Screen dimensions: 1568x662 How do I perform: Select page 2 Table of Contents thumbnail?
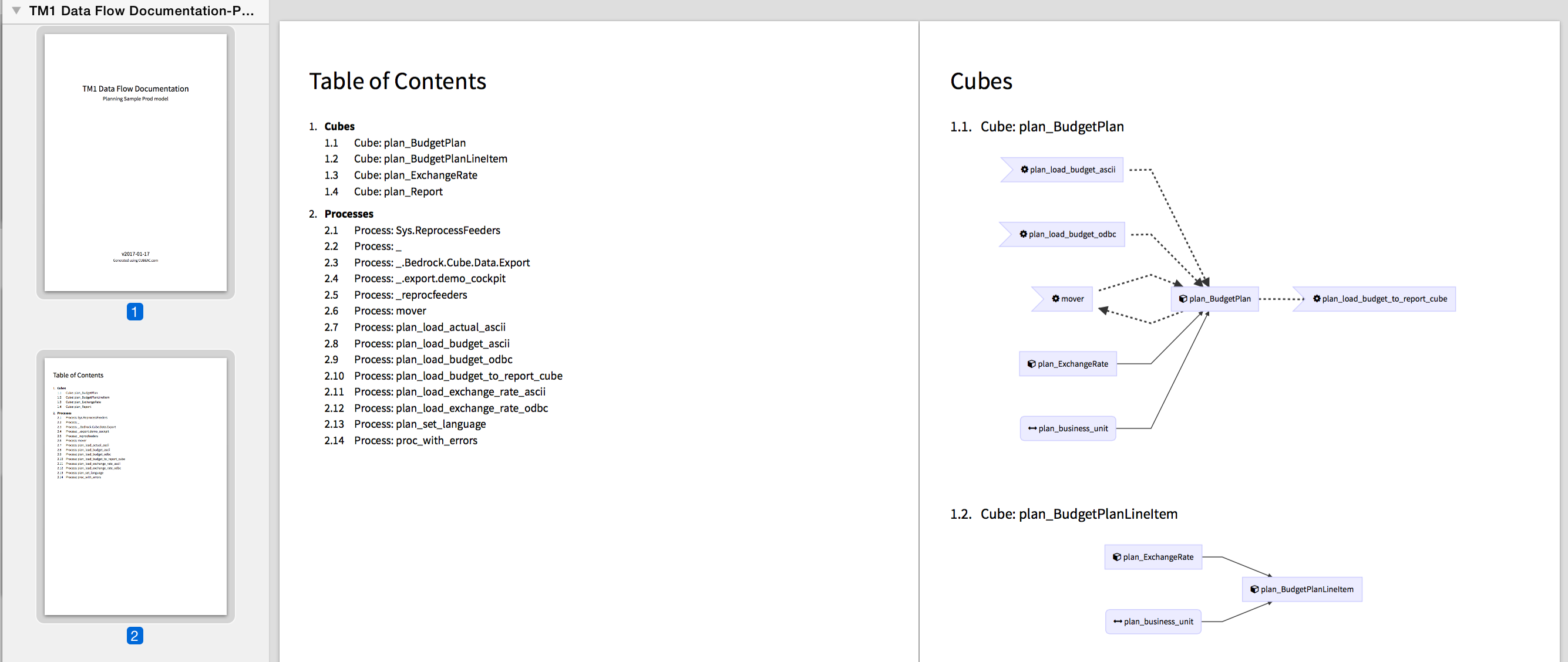tap(135, 485)
